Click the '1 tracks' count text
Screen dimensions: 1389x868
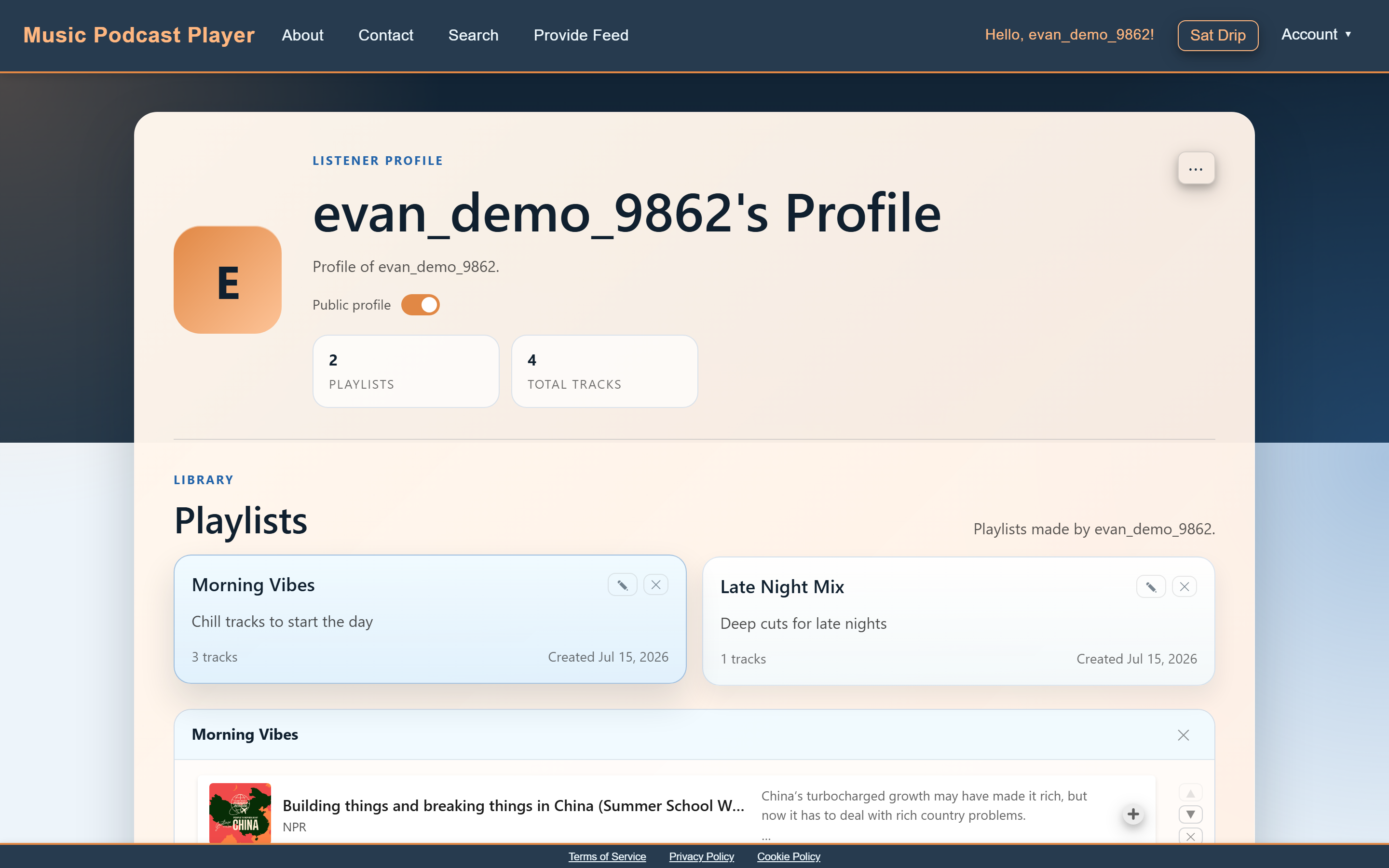click(x=743, y=658)
